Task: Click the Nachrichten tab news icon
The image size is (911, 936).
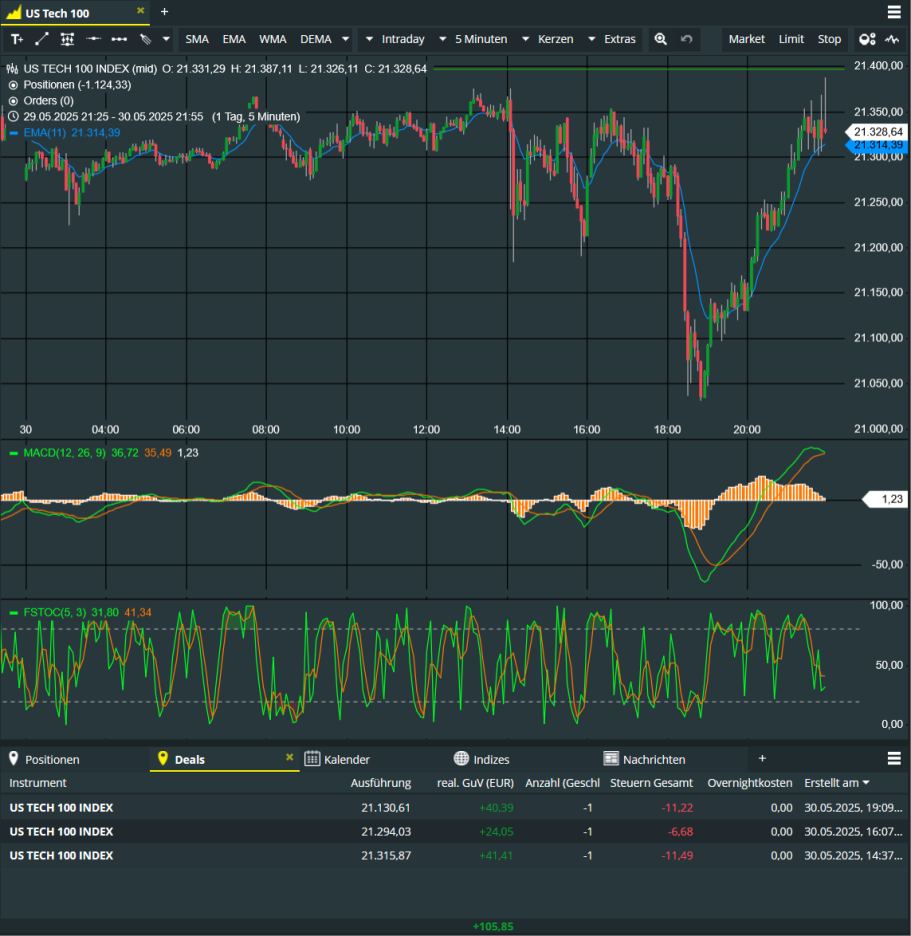Action: (x=611, y=758)
